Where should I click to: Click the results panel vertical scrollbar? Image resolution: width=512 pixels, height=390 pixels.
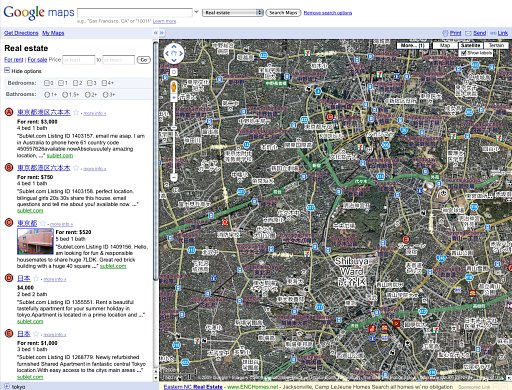[x=155, y=160]
